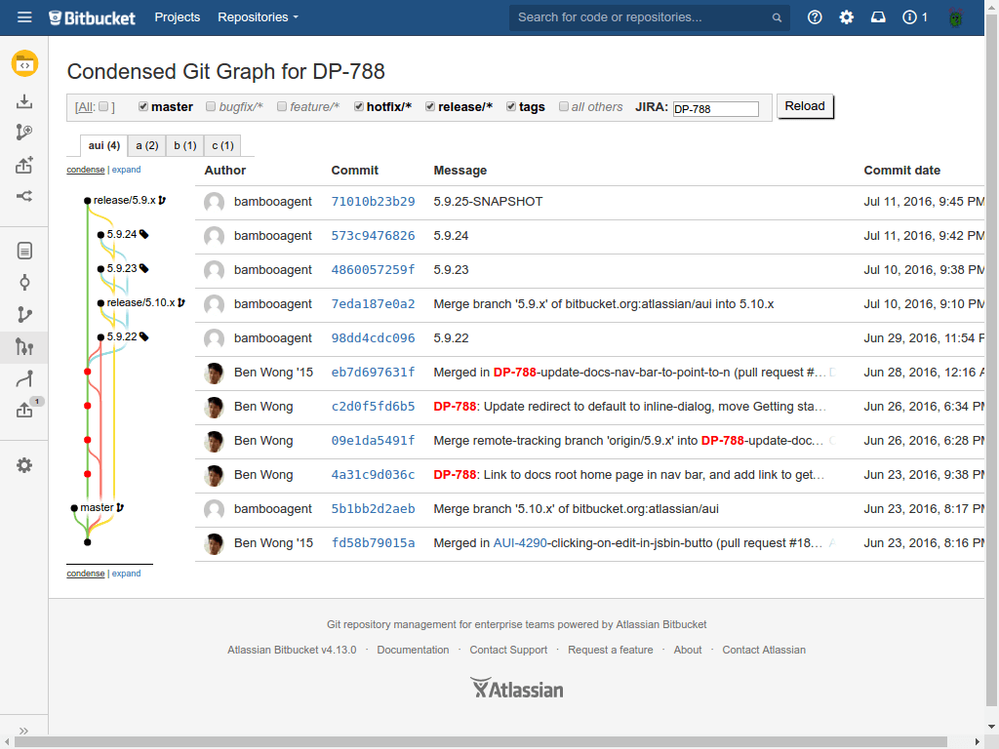Open commit c2d0f5fd6b5
999x749 pixels.
373,406
